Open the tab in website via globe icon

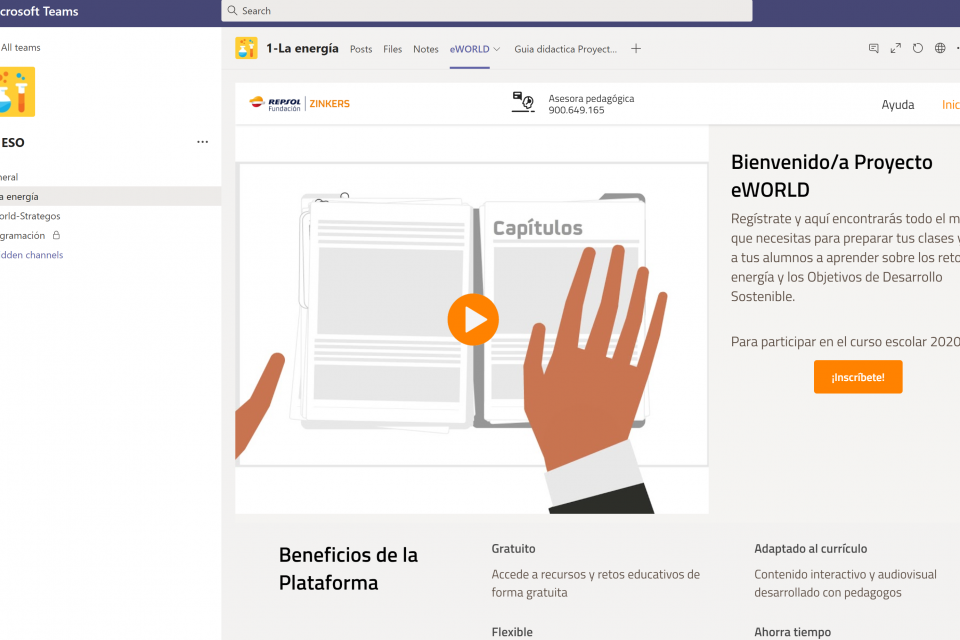click(x=940, y=48)
